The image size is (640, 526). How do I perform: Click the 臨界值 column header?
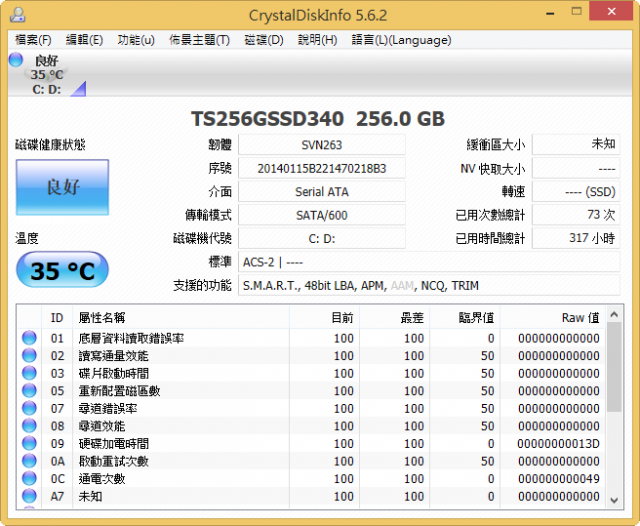[465, 317]
